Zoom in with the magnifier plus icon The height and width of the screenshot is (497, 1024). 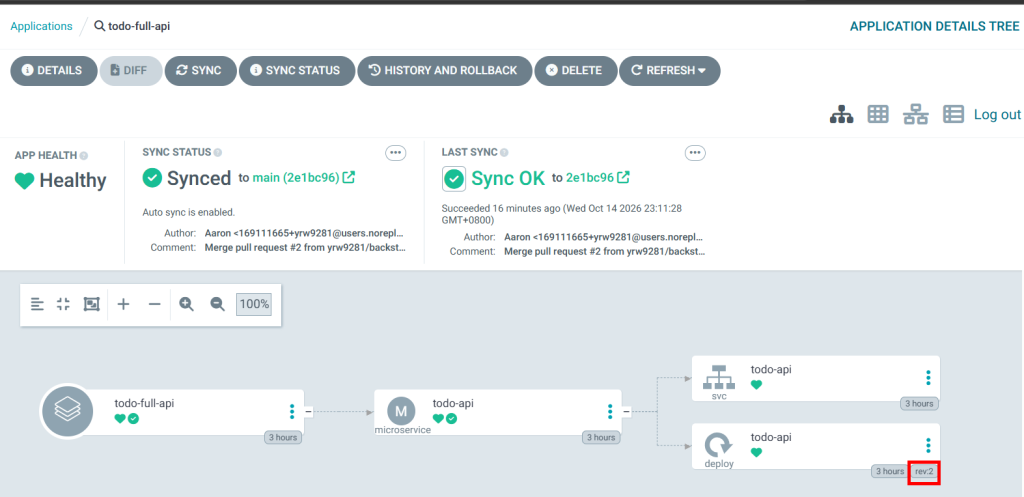click(x=187, y=304)
